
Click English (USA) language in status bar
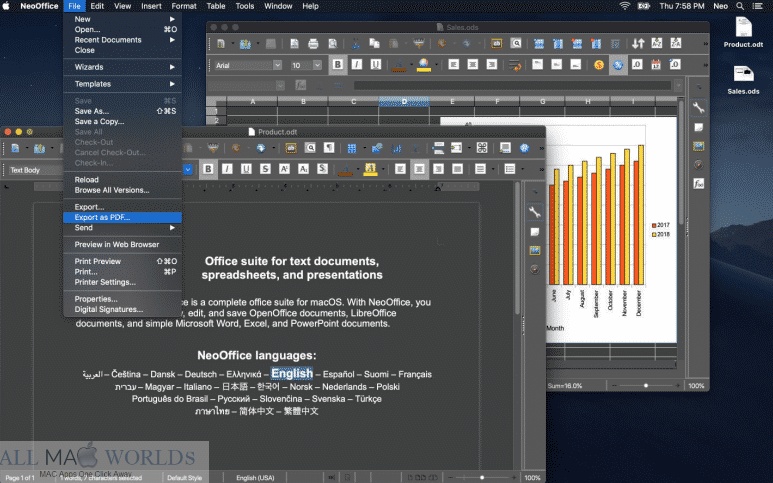click(x=255, y=478)
